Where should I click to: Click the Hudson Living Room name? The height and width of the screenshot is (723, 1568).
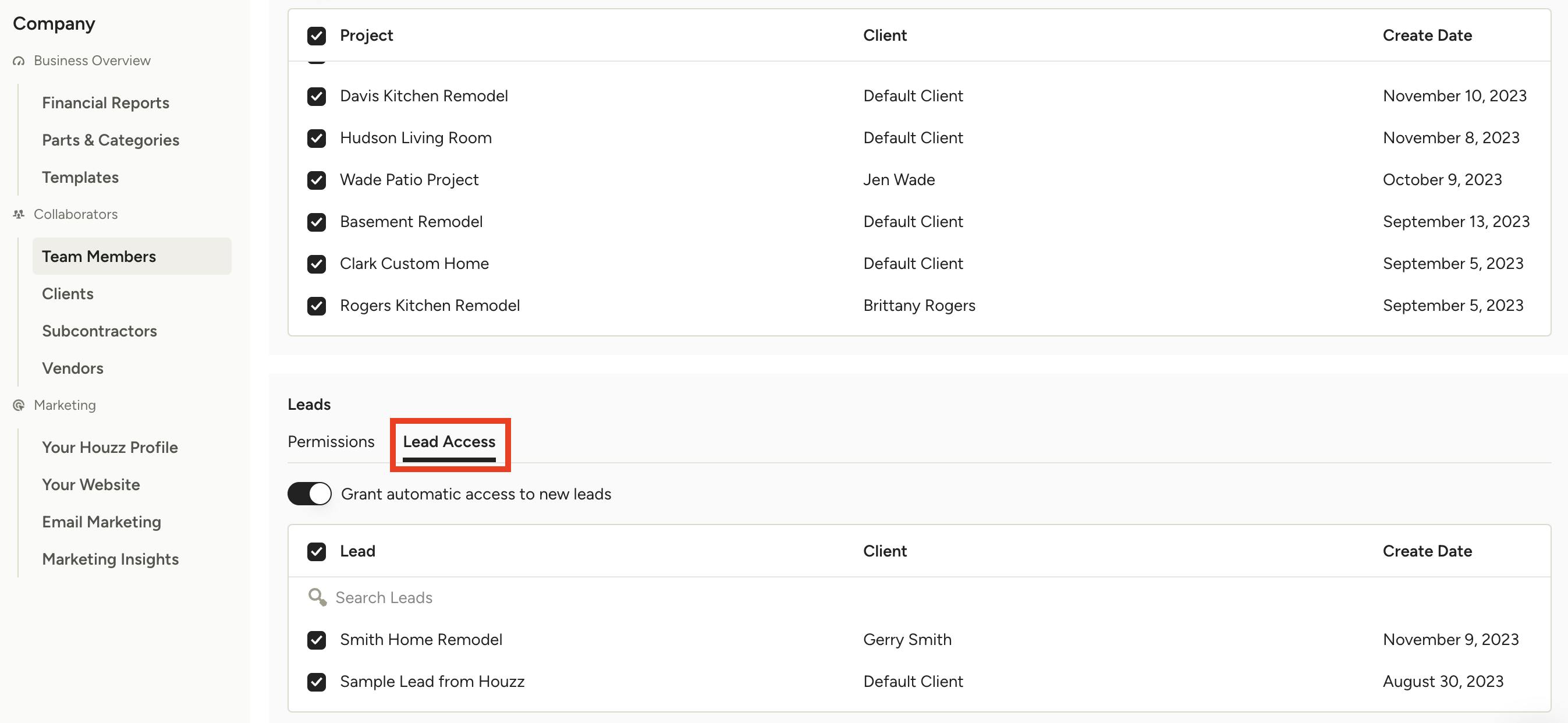(416, 138)
